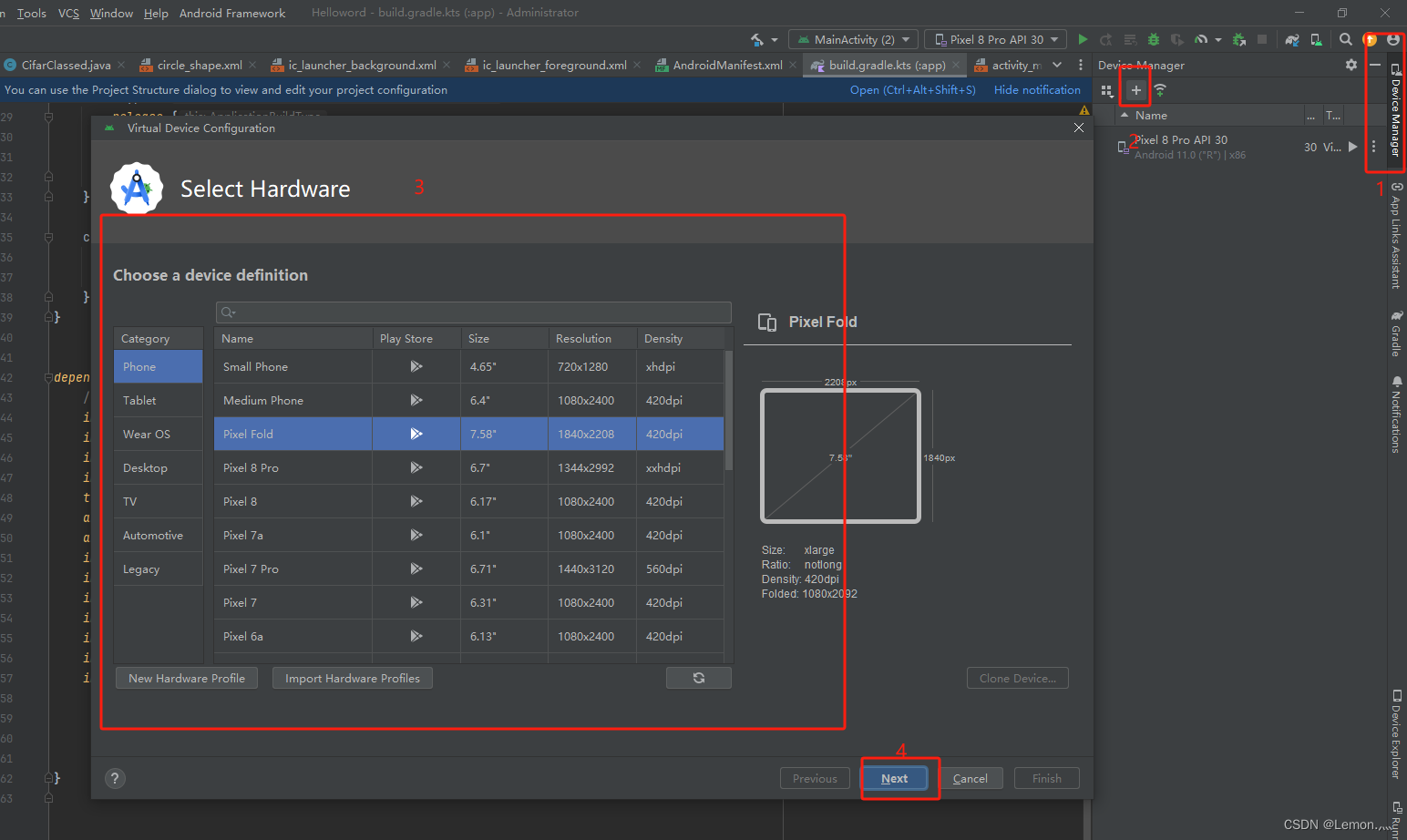The width and height of the screenshot is (1407, 840).
Task: Open the Search Everywhere magnifier icon
Action: tap(1345, 39)
